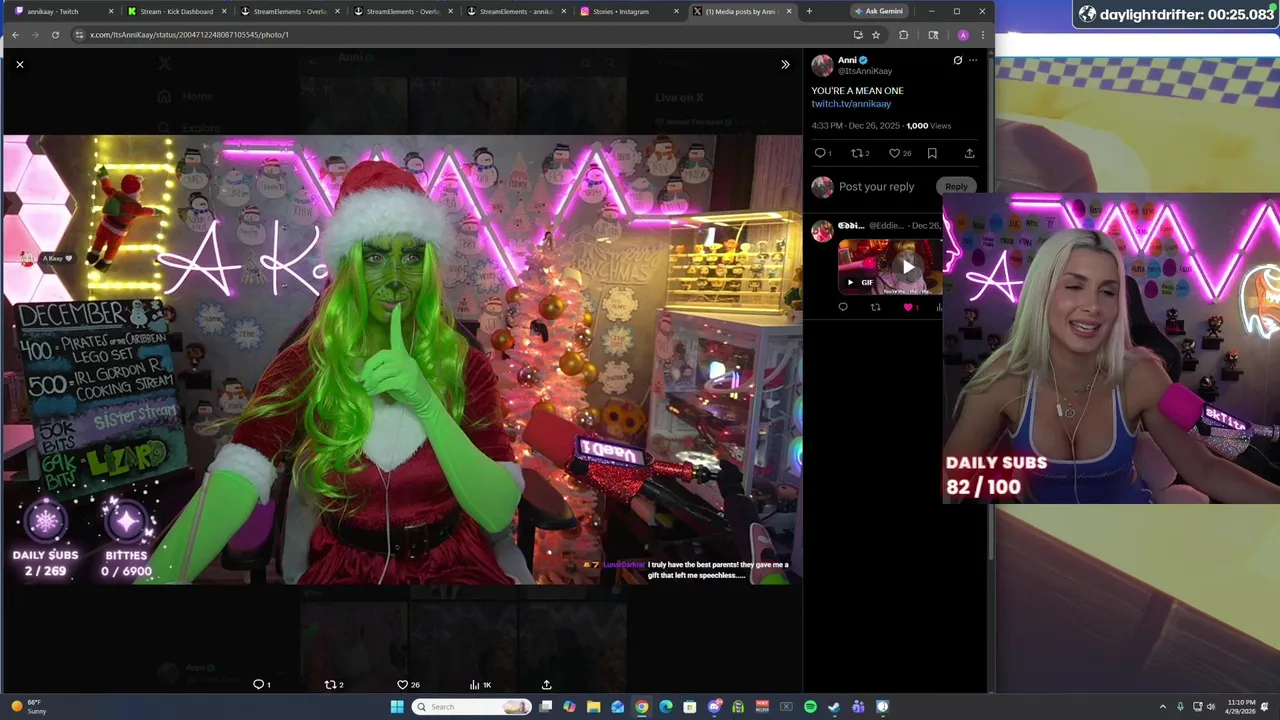Reply to Eddie's comment with the comment icon
The image size is (1280, 720).
coord(843,307)
